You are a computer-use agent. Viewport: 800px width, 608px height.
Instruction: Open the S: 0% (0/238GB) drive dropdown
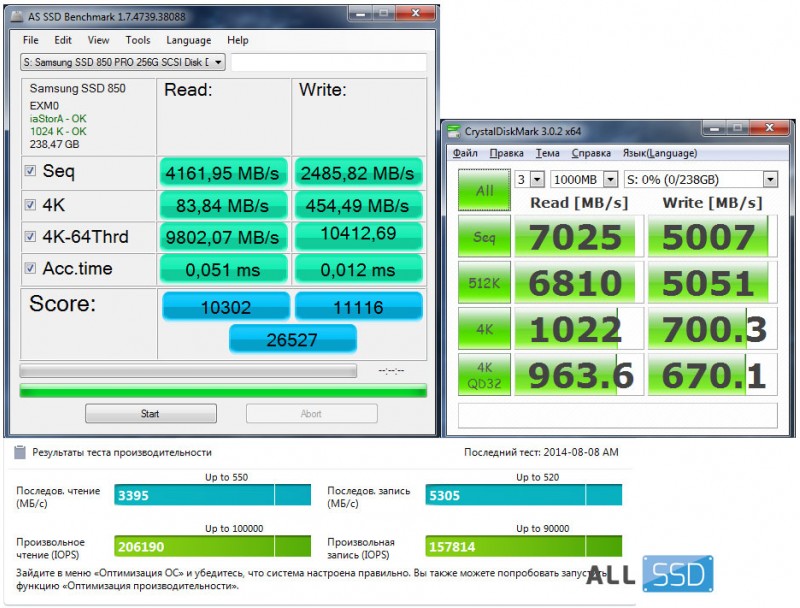coord(701,179)
